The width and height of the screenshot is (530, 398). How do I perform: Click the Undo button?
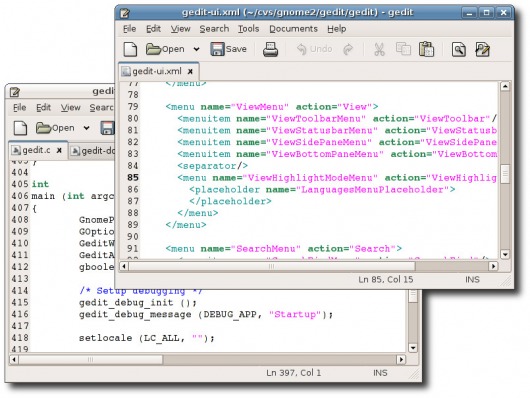tap(314, 49)
